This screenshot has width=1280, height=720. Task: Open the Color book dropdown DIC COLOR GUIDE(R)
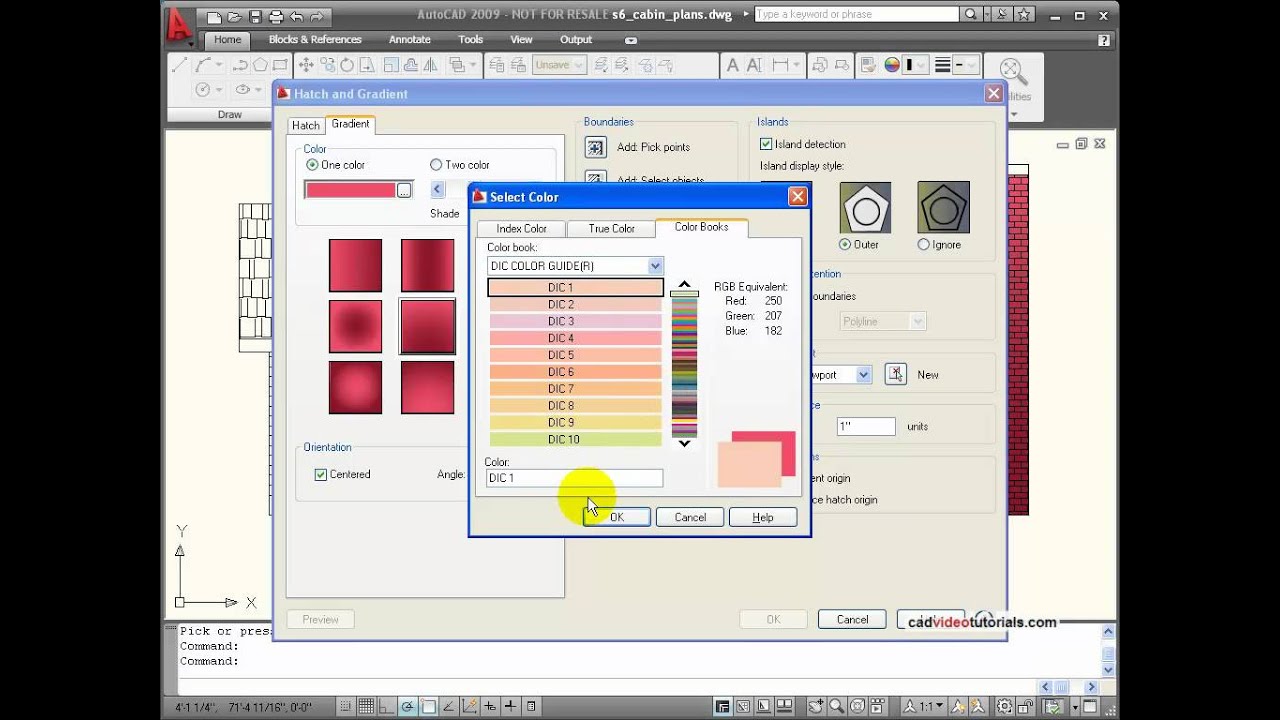point(575,266)
